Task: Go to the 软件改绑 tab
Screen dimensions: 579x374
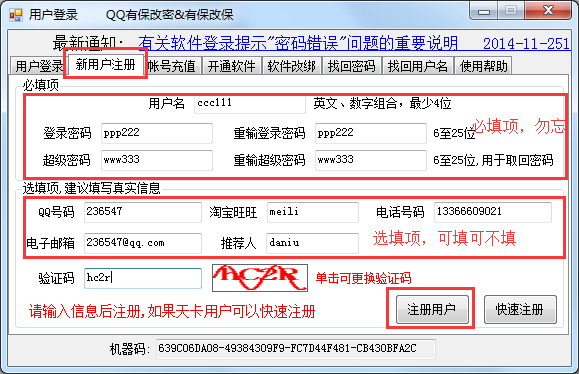Action: [292, 66]
